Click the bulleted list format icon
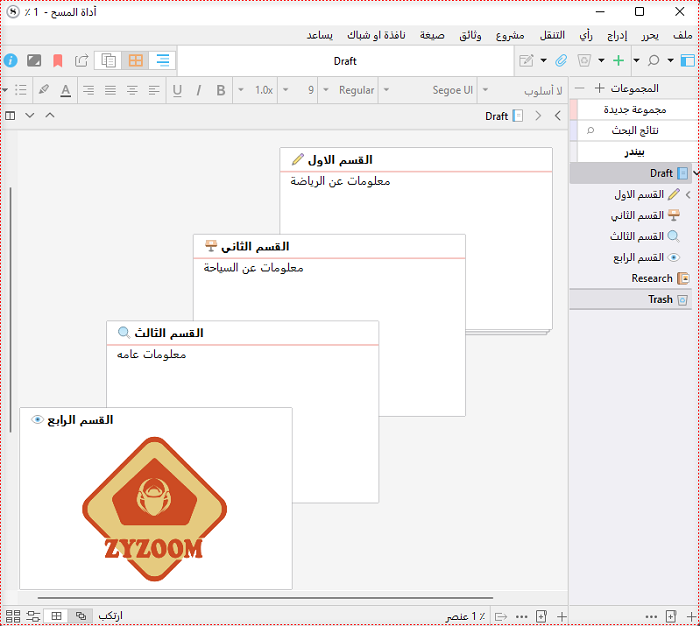 (21, 90)
